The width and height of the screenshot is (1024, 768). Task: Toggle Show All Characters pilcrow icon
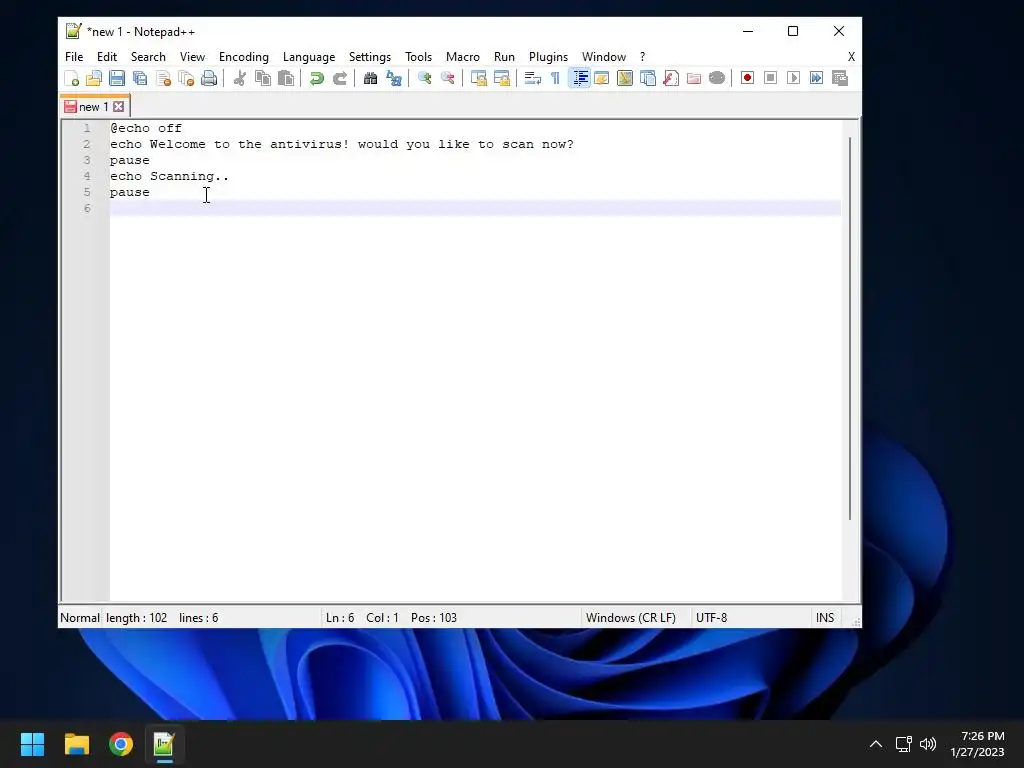[x=555, y=78]
